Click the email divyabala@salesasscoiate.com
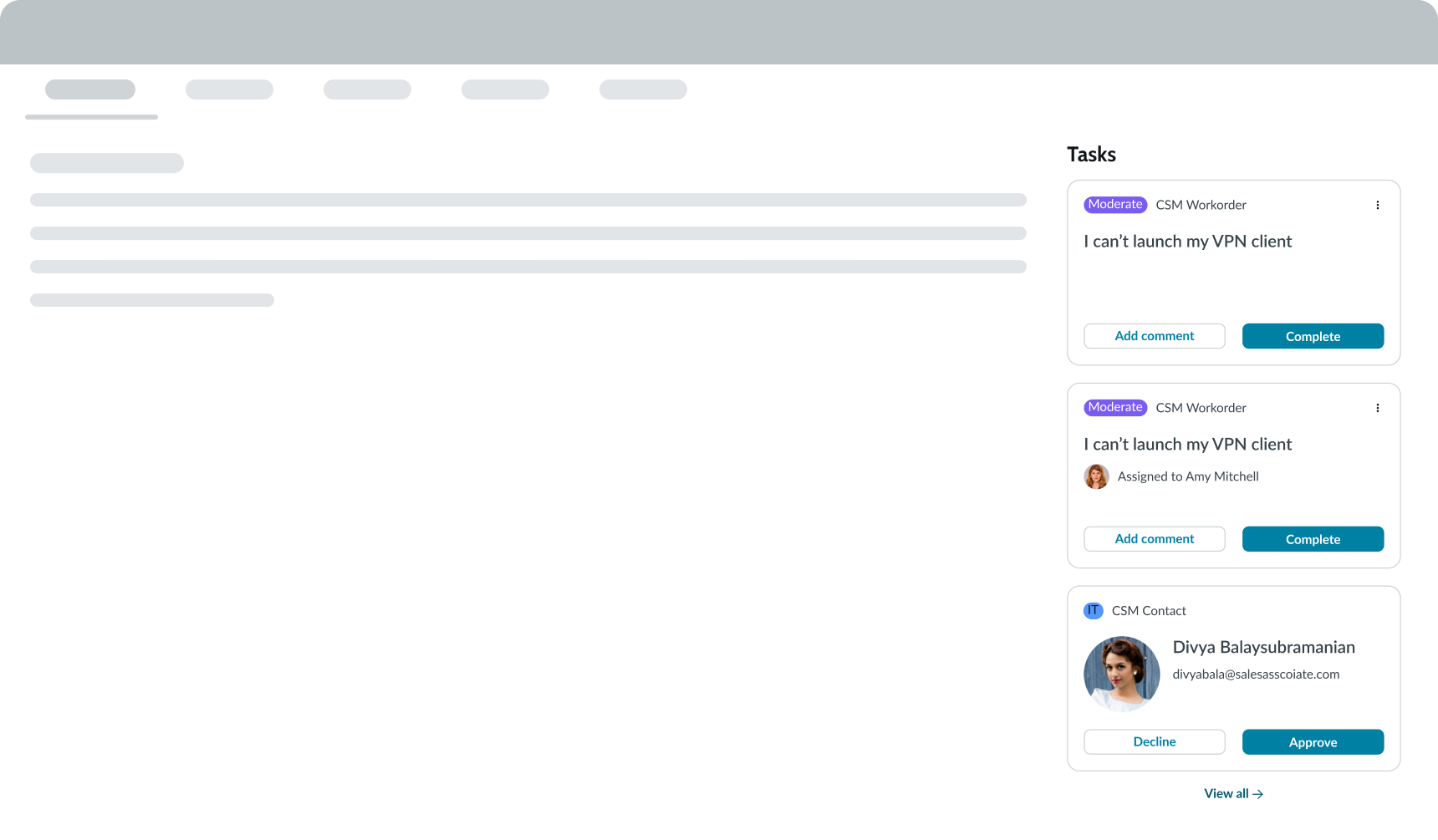1438x840 pixels. (x=1255, y=674)
